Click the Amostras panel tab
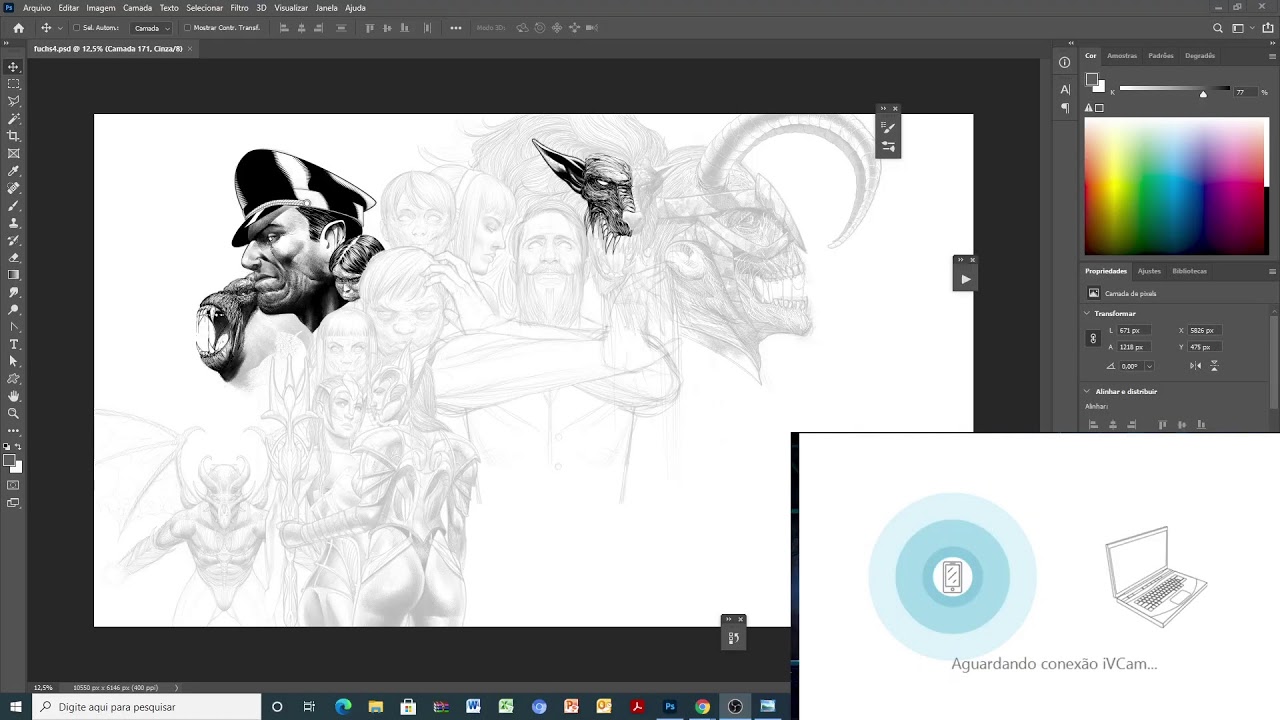This screenshot has width=1280, height=720. [x=1121, y=55]
